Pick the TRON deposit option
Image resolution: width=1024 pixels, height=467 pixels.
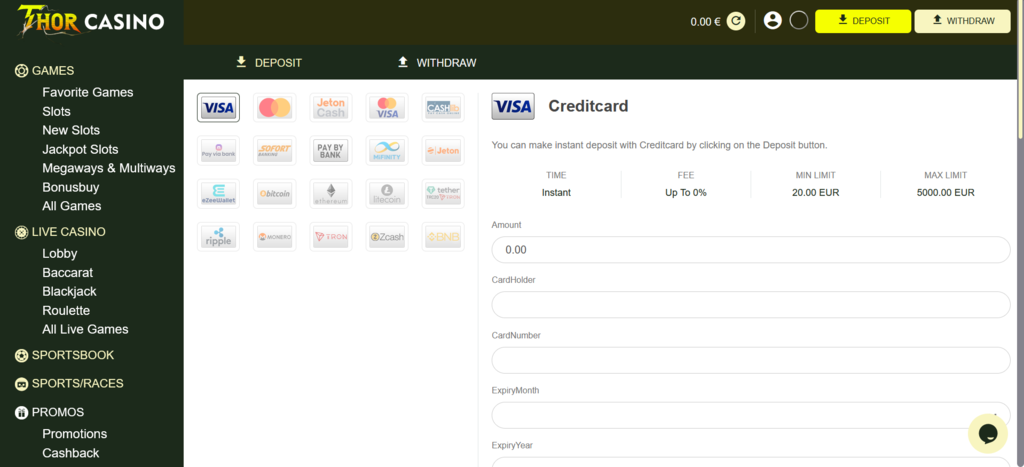330,237
